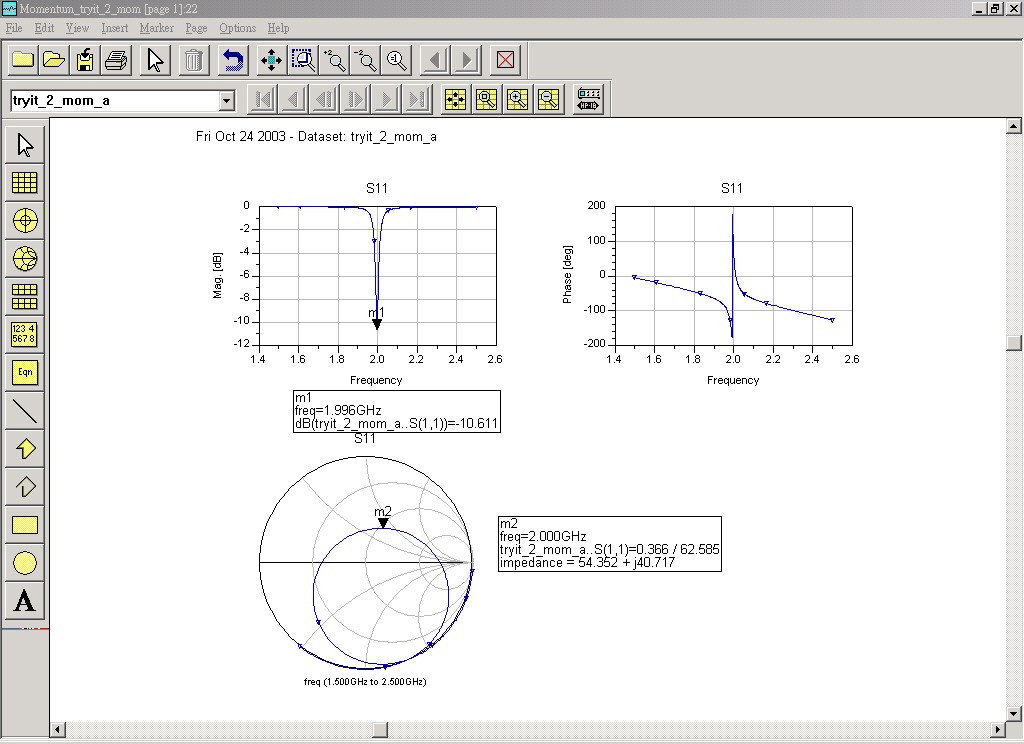Select the m1 marker readout box
Image resolution: width=1024 pixels, height=744 pixels.
397,412
